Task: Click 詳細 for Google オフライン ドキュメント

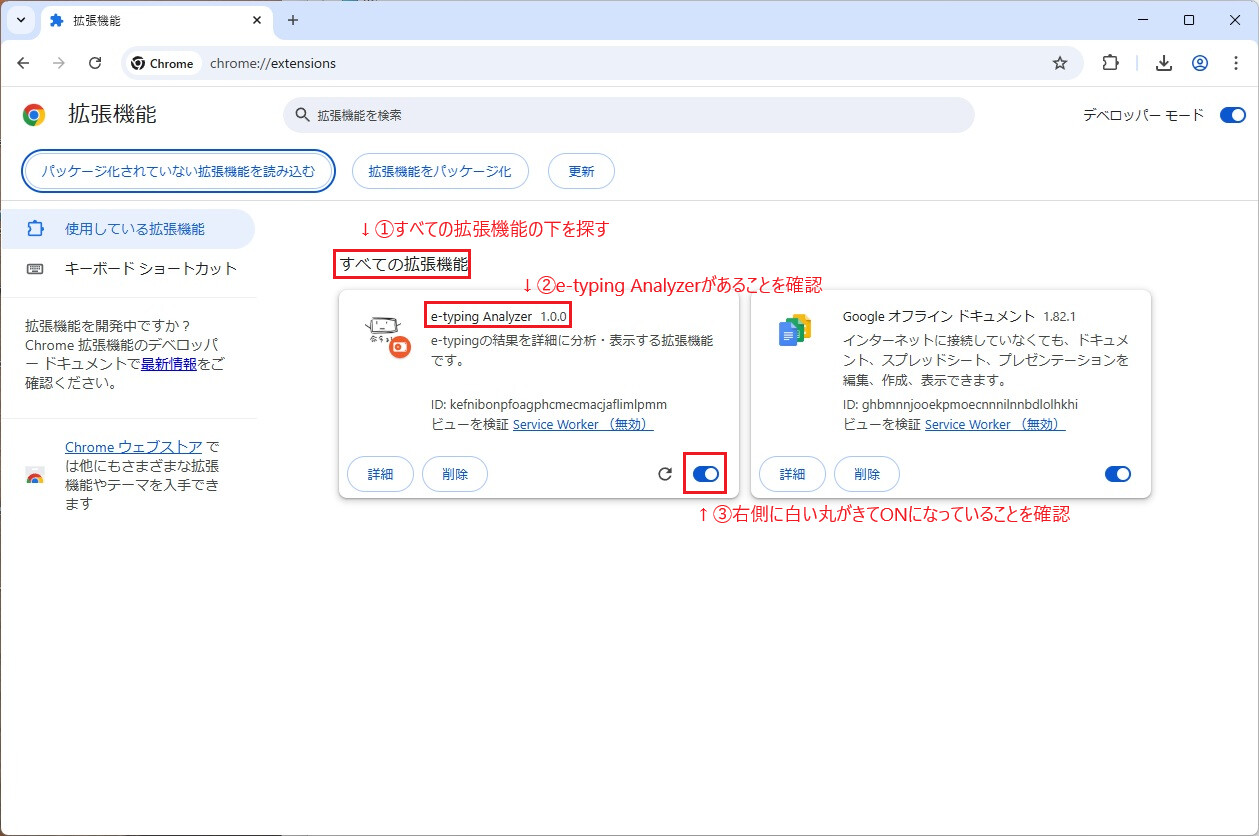Action: pos(792,474)
